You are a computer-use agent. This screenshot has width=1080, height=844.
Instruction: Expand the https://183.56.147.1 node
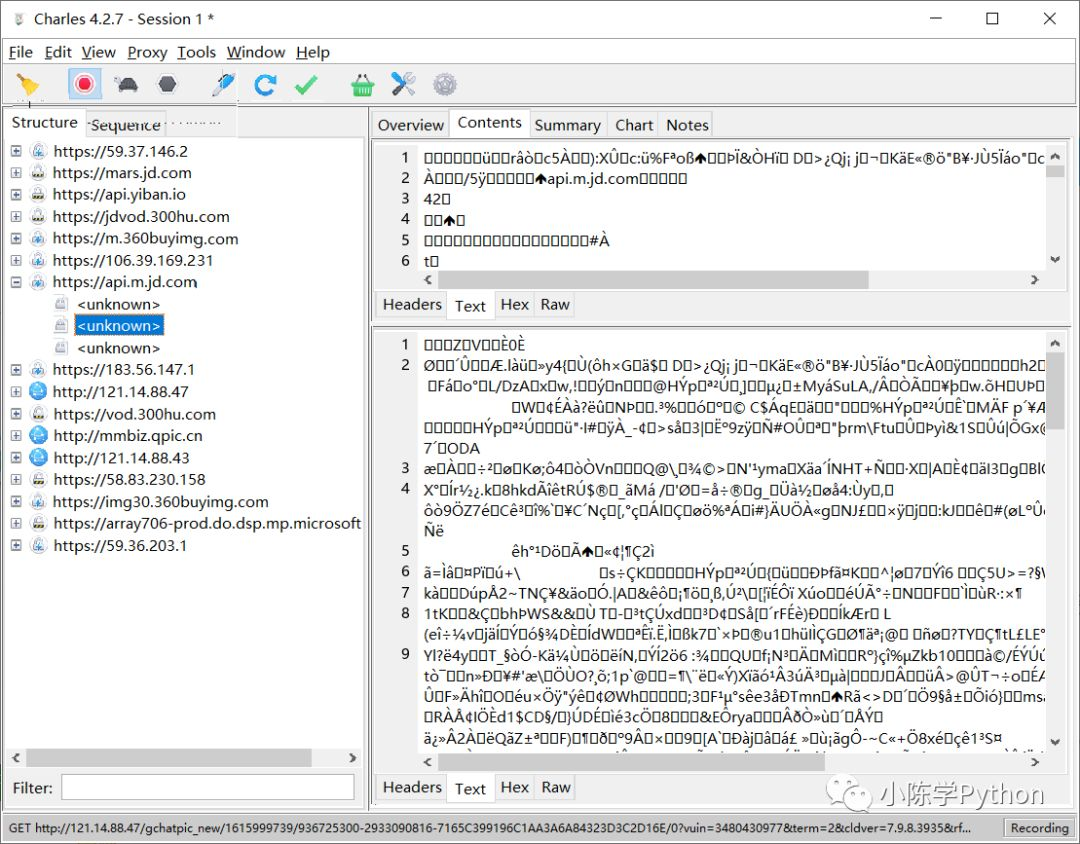pos(16,369)
